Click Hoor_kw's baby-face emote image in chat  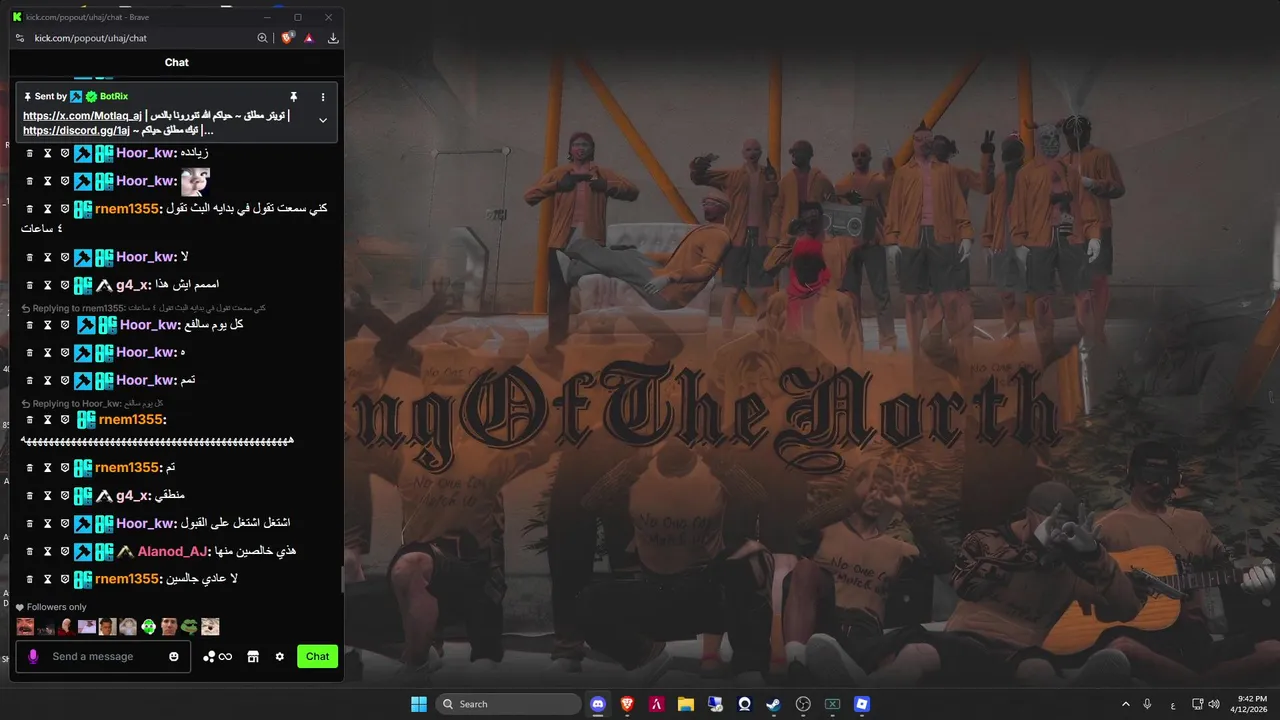tap(195, 181)
